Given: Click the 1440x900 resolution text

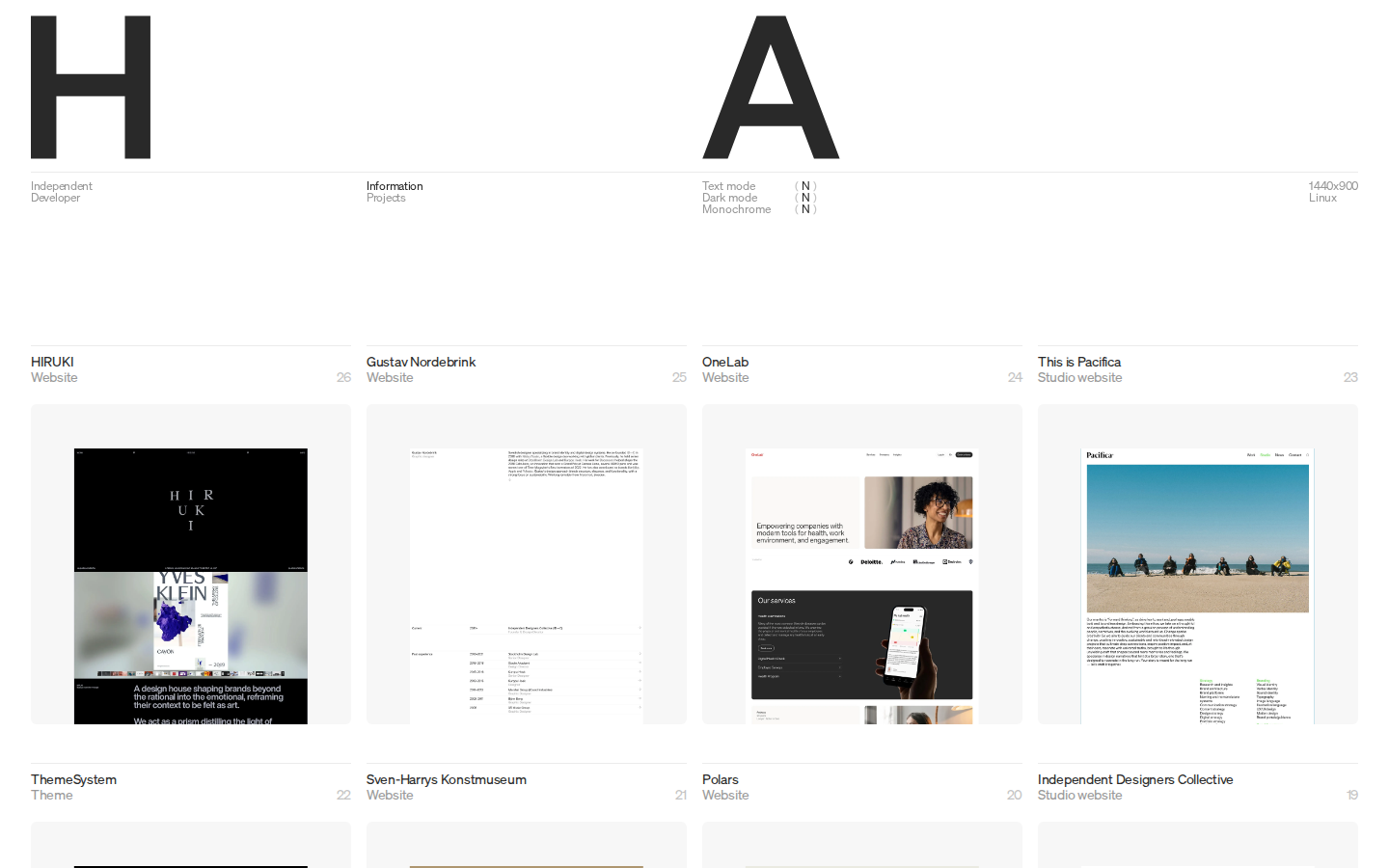Looking at the screenshot, I should (x=1333, y=186).
